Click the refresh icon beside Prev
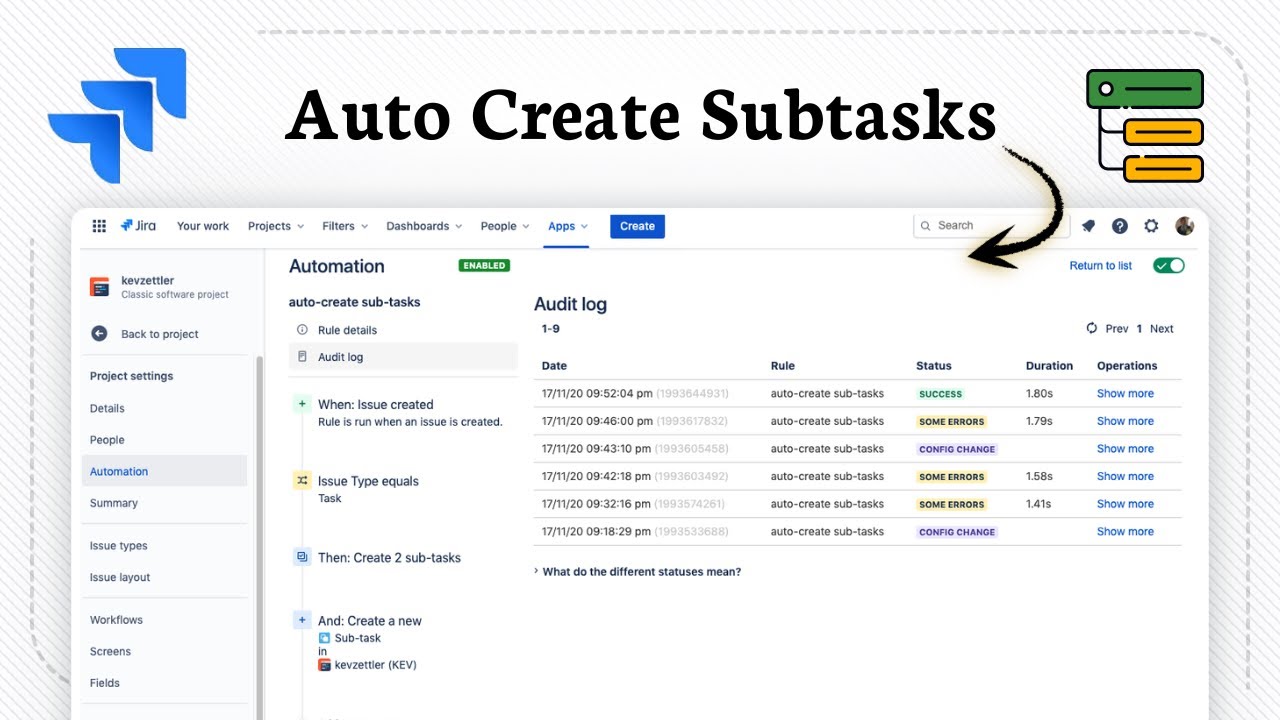Image resolution: width=1280 pixels, height=720 pixels. 1092,328
